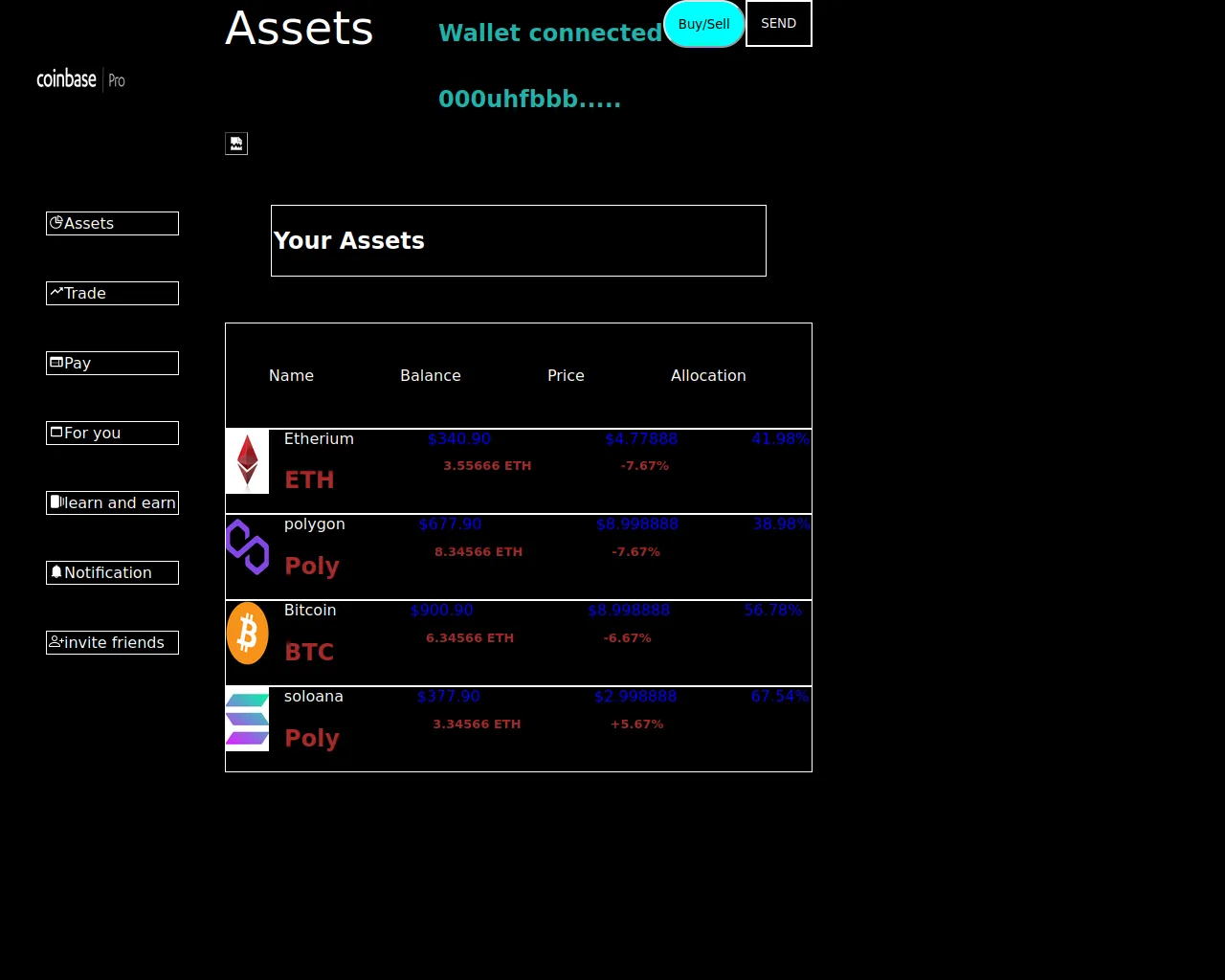Click the wallet address 000uhfbbb.....
The width and height of the screenshot is (1225, 980).
(529, 99)
